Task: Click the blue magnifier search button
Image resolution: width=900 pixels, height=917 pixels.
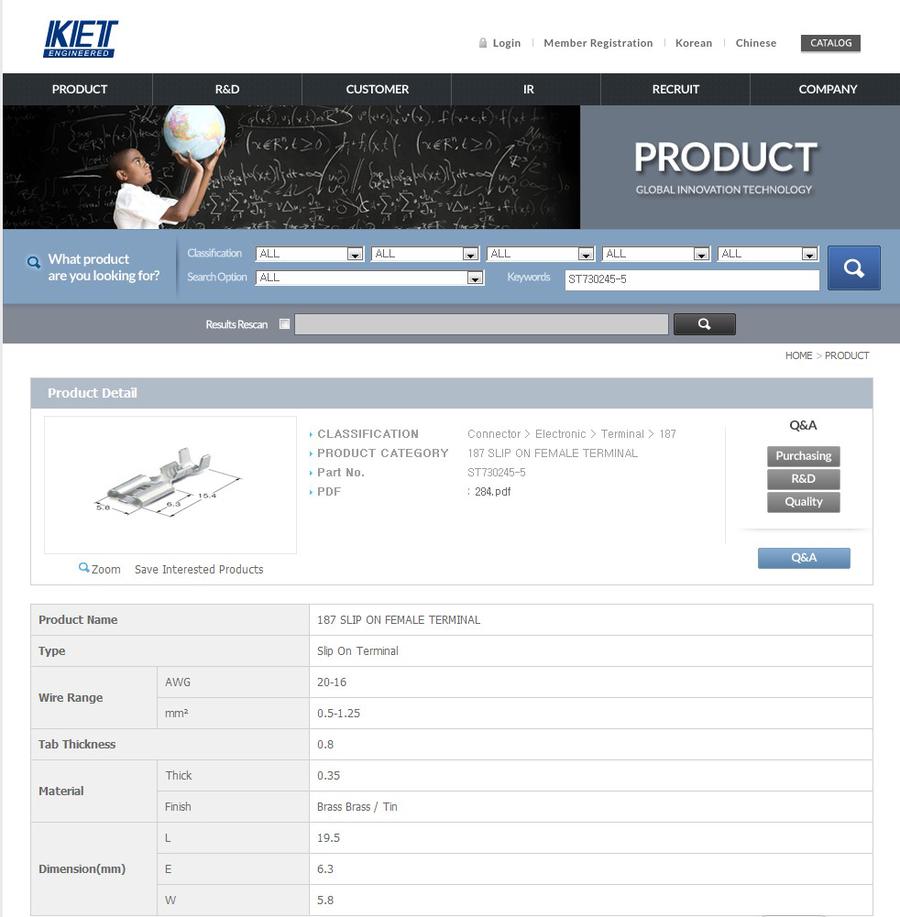Action: 854,268
